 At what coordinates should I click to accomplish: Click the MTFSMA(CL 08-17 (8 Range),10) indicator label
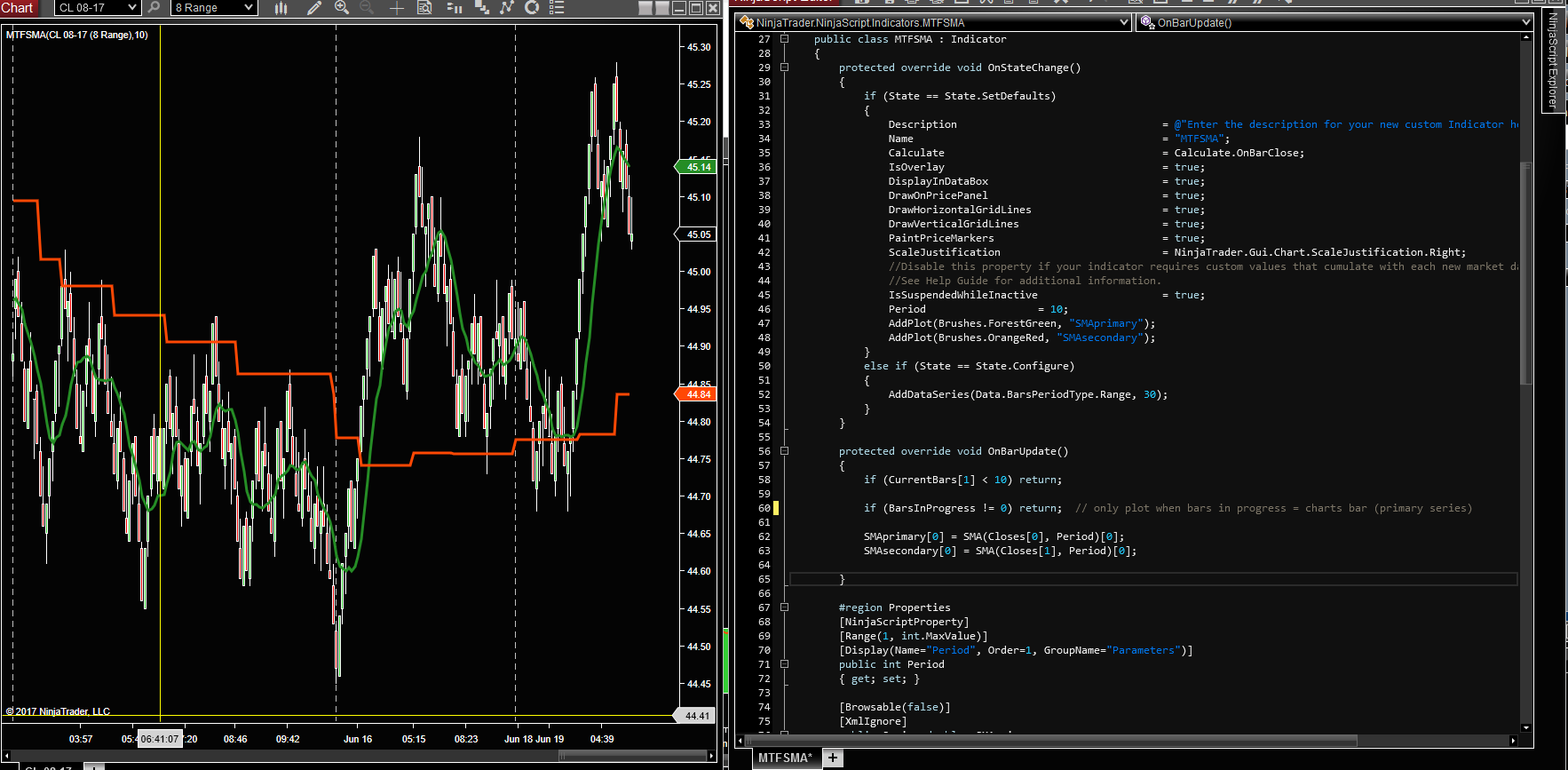tap(77, 35)
